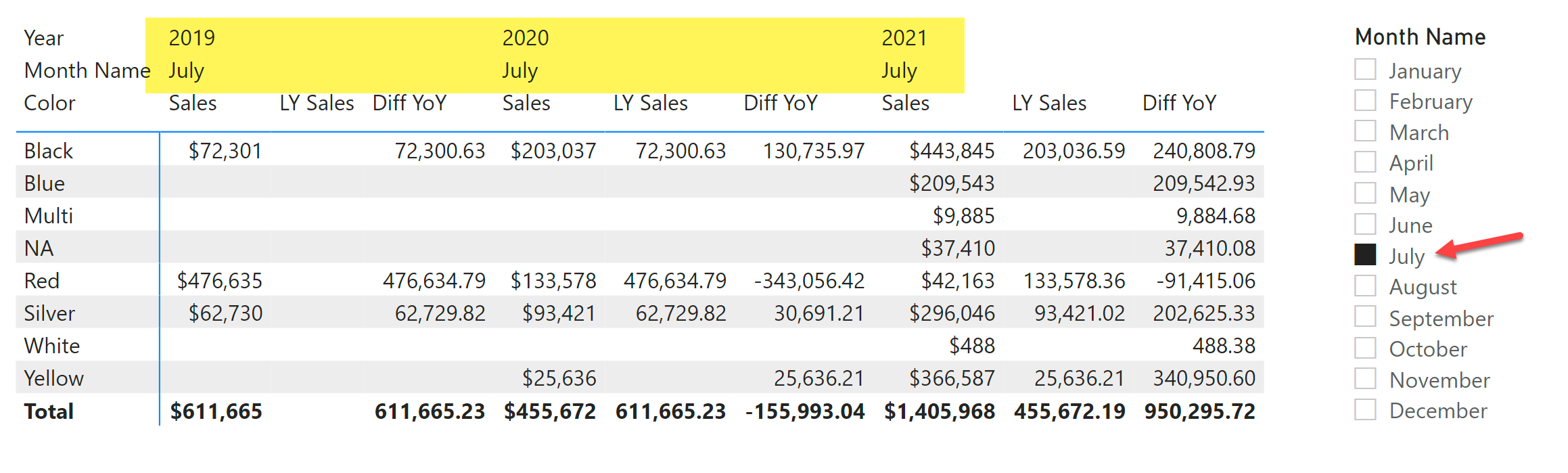1568x473 pixels.
Task: Click the Year header label
Action: pyautogui.click(x=43, y=38)
